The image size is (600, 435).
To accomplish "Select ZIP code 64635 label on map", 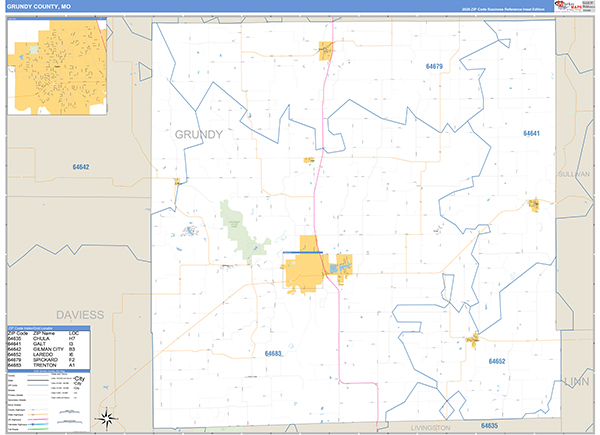I will tap(489, 425).
